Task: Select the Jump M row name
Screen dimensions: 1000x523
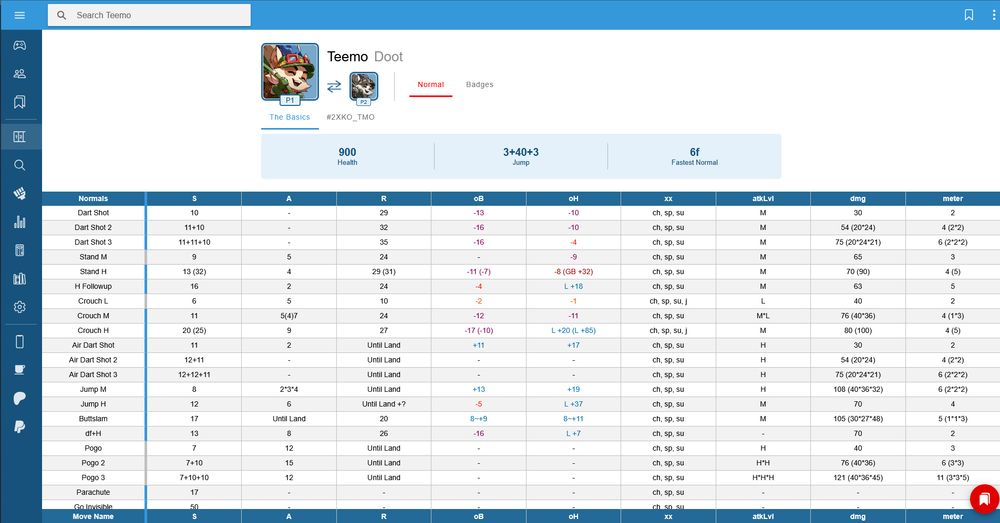Action: (x=93, y=389)
